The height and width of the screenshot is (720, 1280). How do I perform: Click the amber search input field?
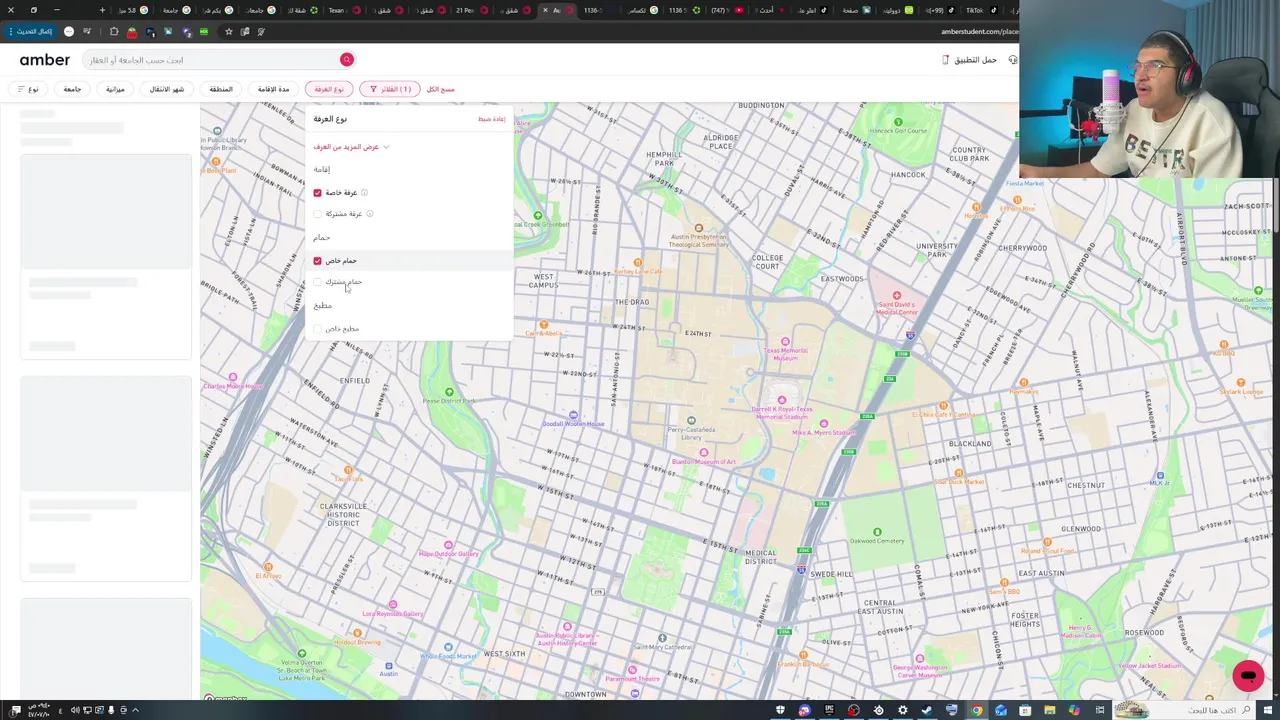(218, 60)
